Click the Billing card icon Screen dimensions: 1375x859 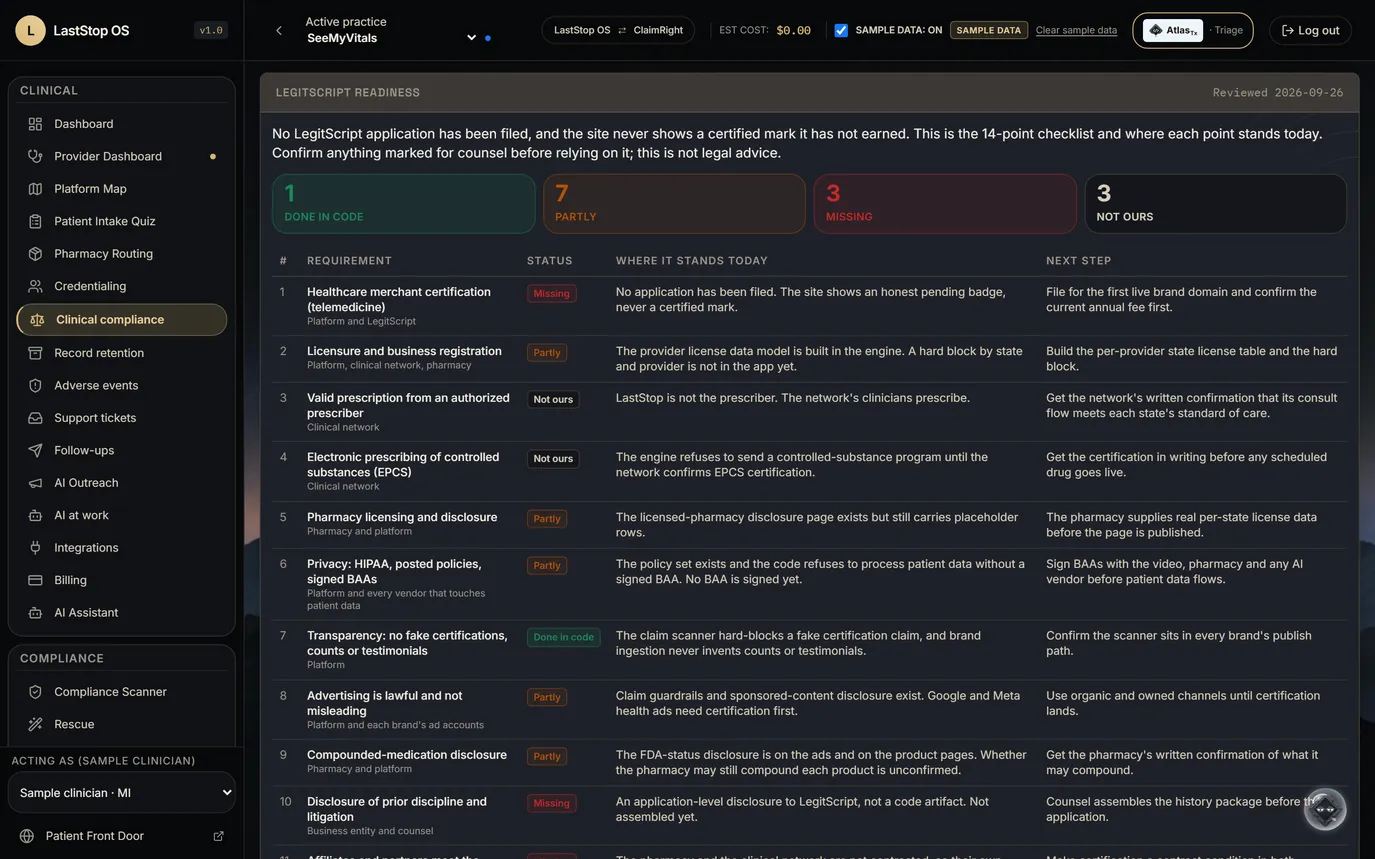tap(35, 580)
